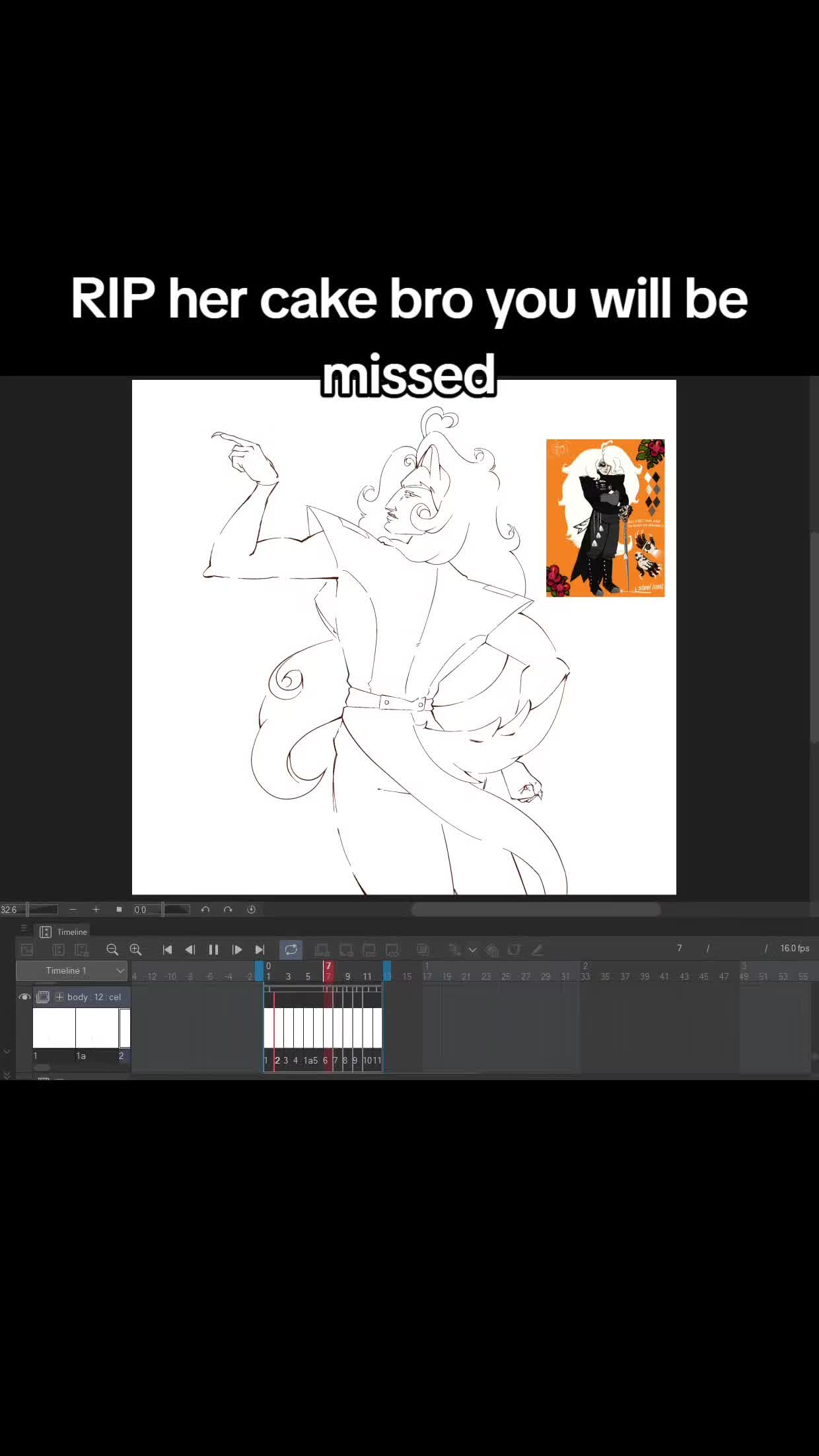The image size is (819, 1456).
Task: Rotate canvas right icon
Action: [228, 910]
